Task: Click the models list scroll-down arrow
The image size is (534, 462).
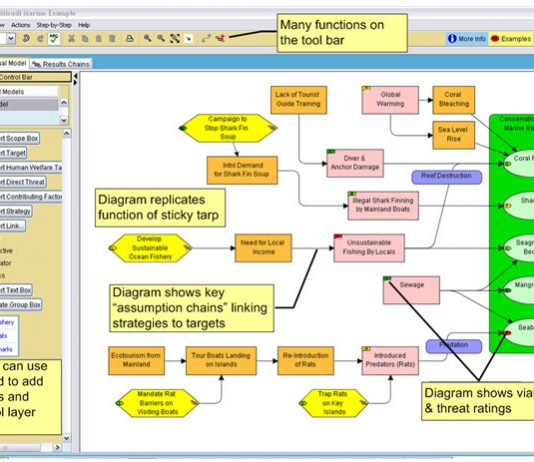Action: pos(64,120)
